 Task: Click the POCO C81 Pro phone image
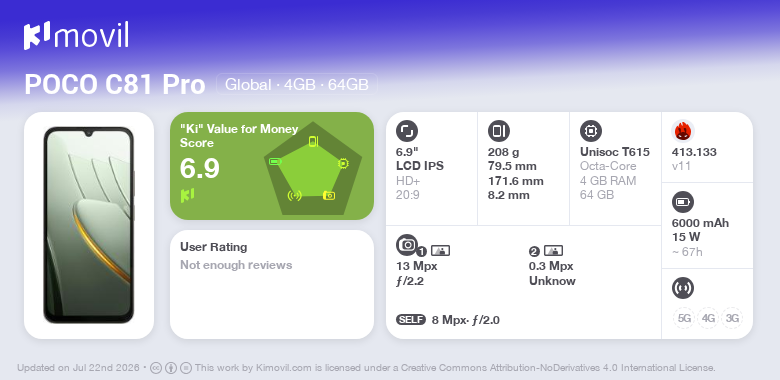(89, 225)
